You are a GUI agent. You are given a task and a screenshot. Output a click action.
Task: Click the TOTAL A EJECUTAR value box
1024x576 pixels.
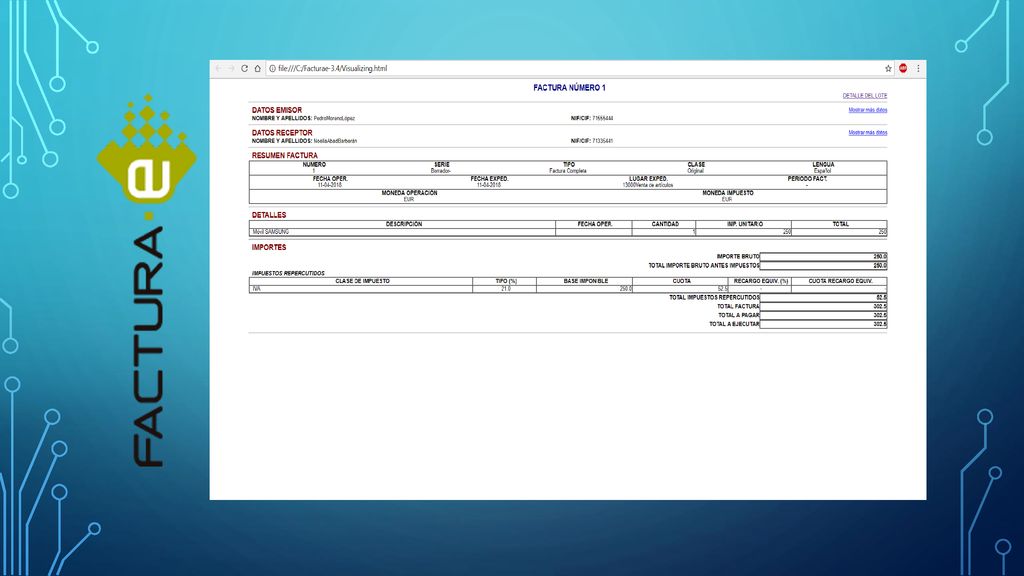pos(824,324)
